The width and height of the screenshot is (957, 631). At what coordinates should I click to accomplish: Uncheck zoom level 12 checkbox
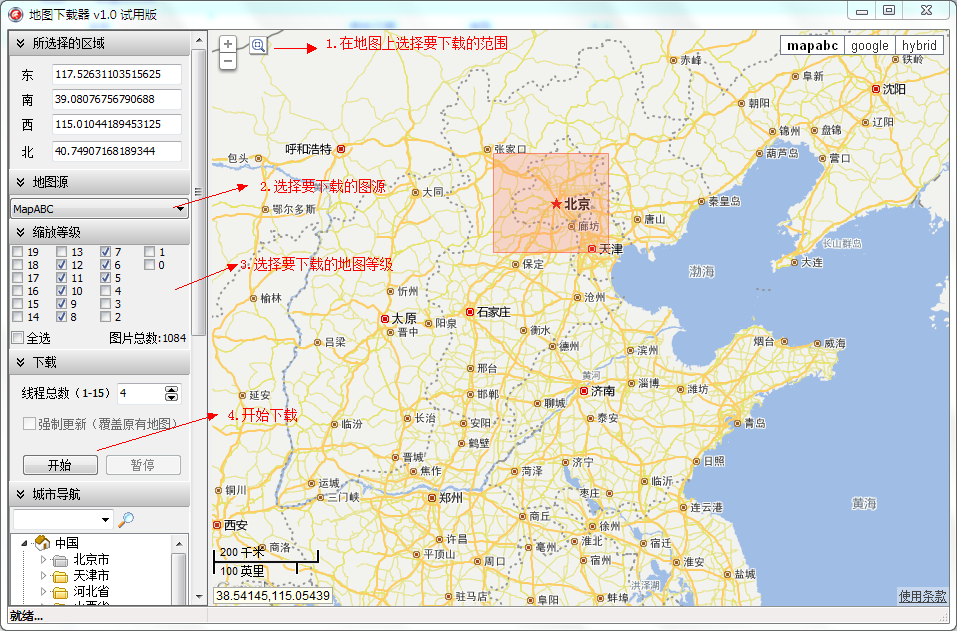coord(62,265)
